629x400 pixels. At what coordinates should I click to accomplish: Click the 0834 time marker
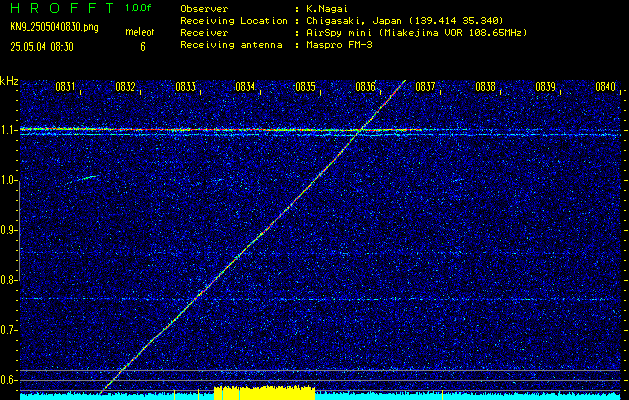coord(245,87)
